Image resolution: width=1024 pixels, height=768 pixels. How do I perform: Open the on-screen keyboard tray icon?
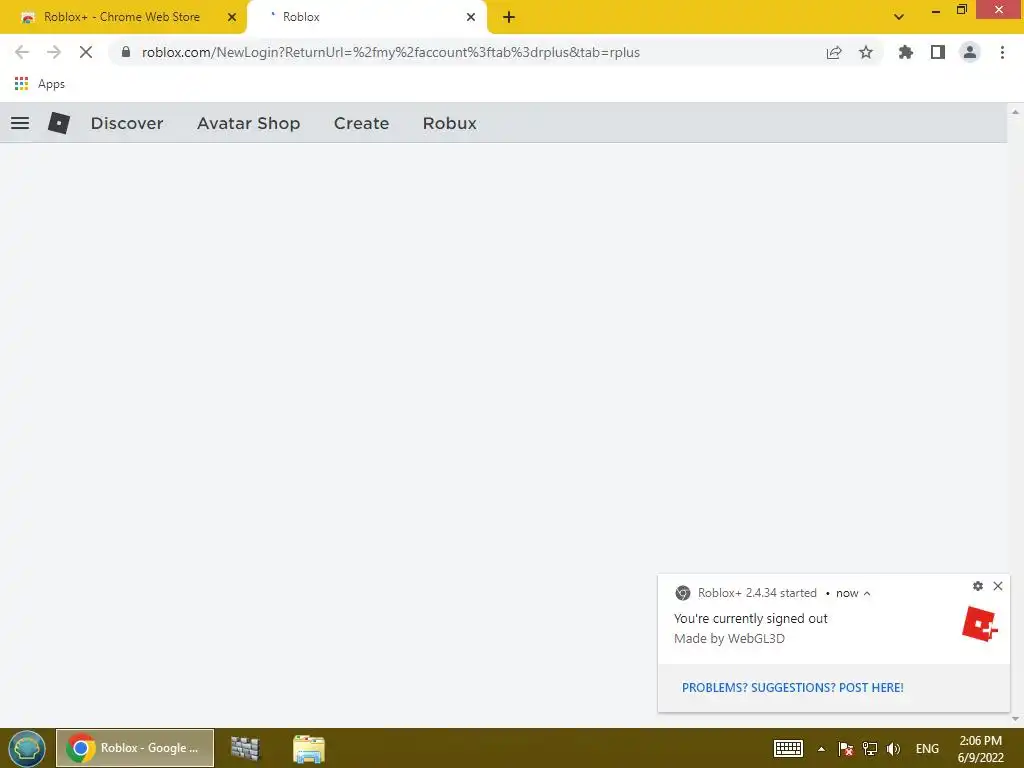pos(788,748)
